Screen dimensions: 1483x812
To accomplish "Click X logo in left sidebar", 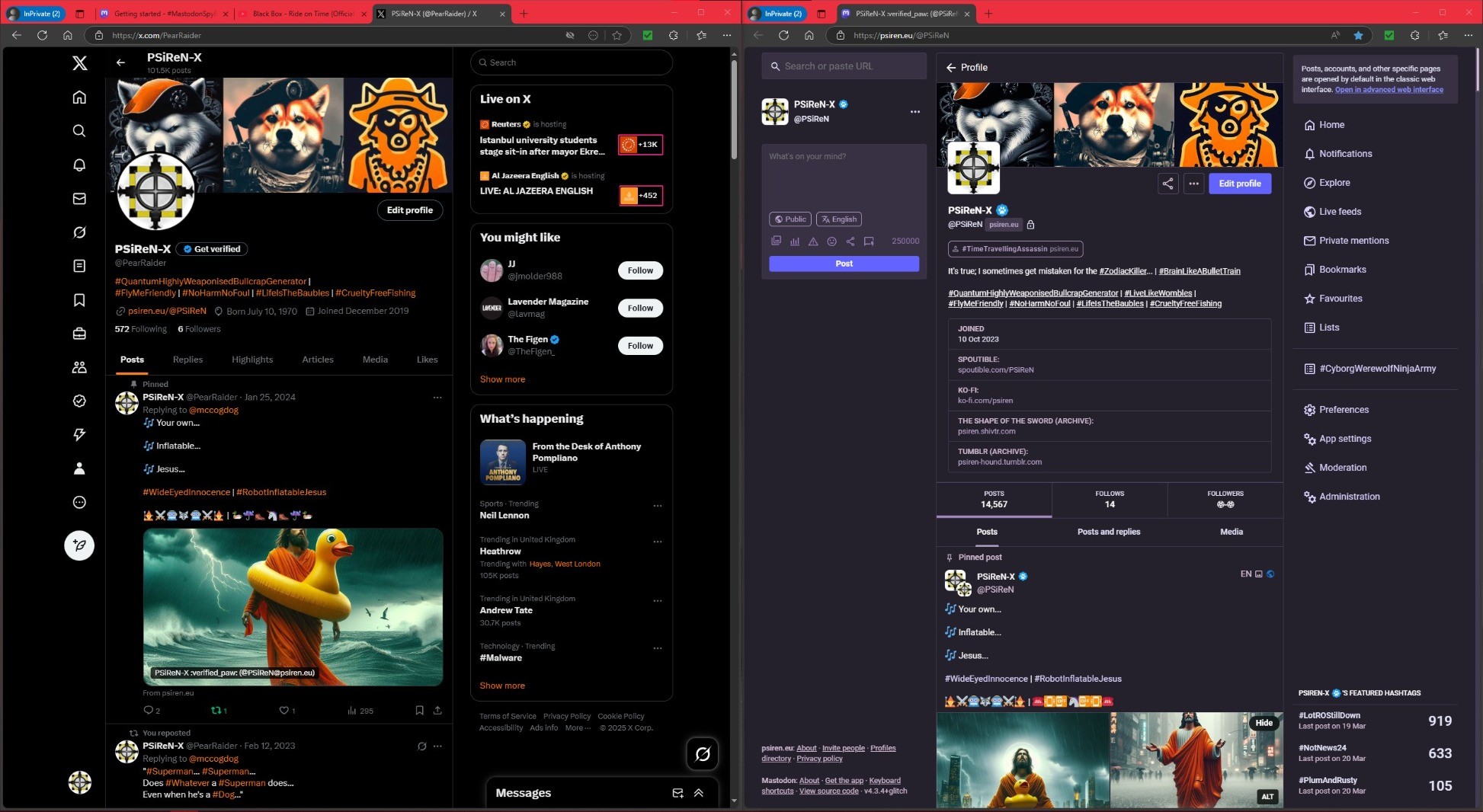I will 79,63.
